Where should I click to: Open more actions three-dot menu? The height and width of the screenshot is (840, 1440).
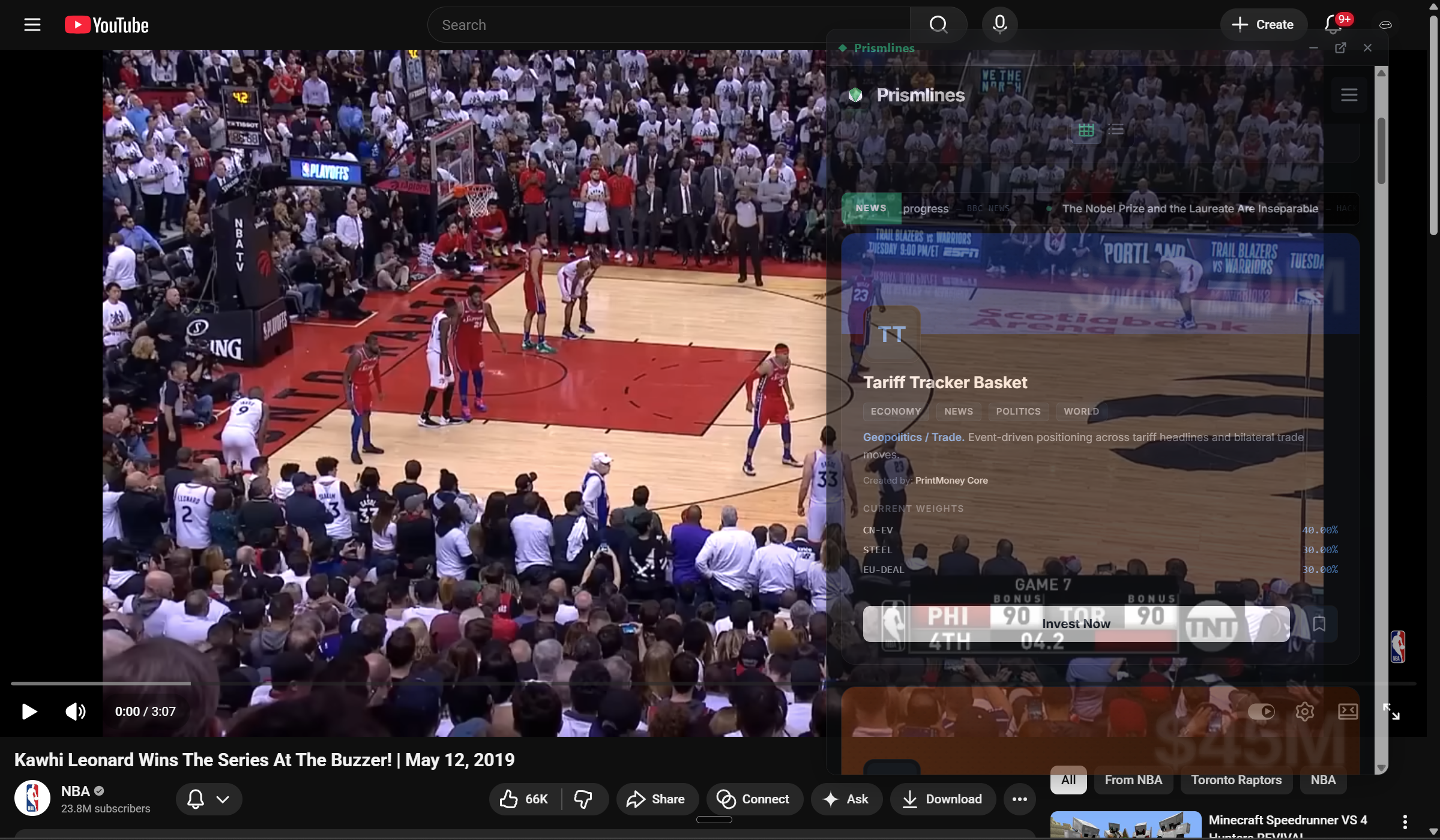pyautogui.click(x=1019, y=799)
